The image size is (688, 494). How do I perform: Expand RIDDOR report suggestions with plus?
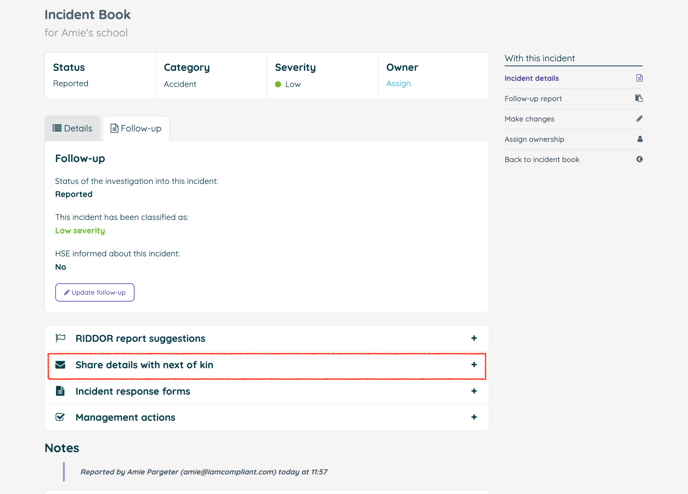[474, 338]
